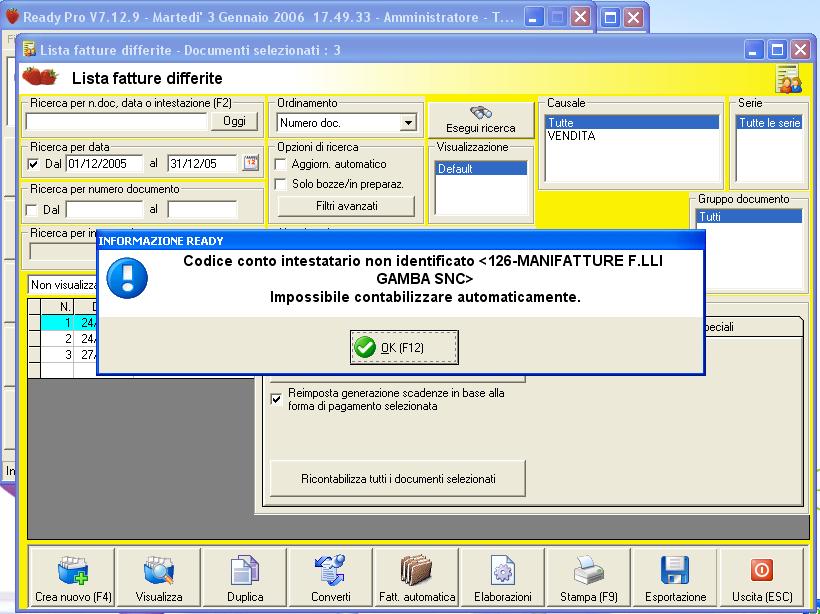Click the document number al input field
This screenshot has height=614, width=820.
pos(202,210)
